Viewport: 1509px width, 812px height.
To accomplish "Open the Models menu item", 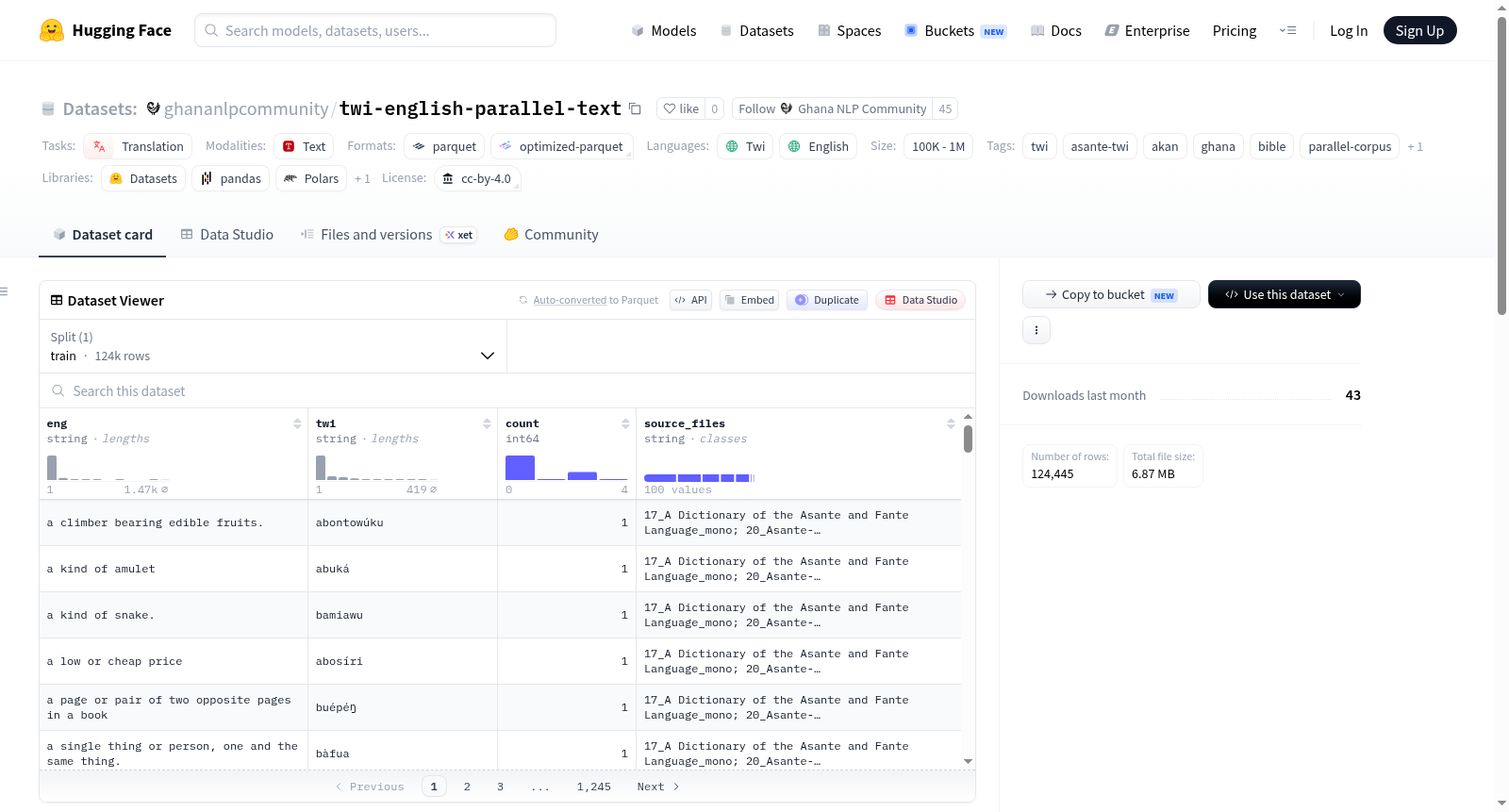I will click(664, 30).
